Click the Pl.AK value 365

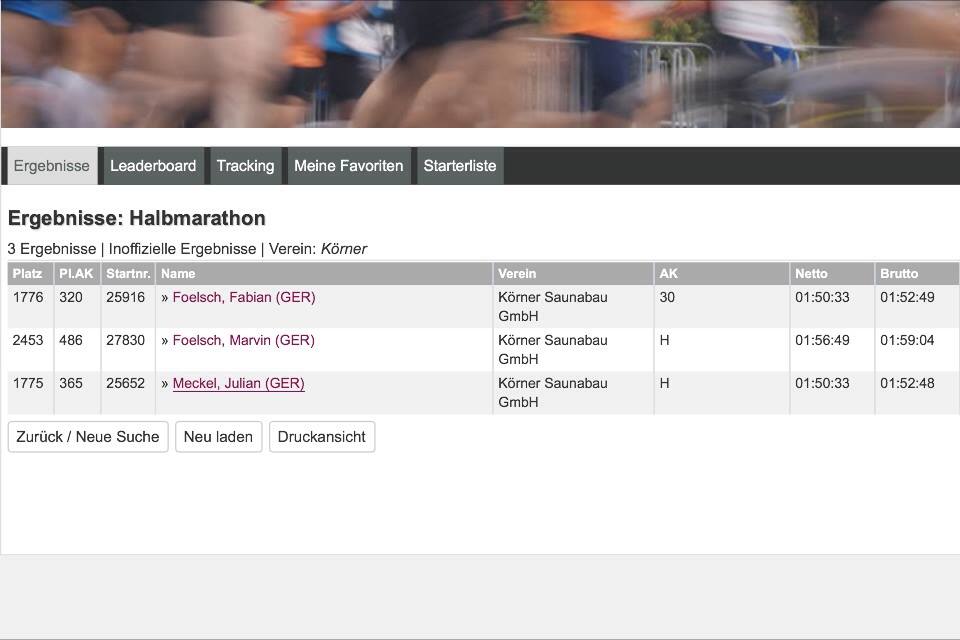[x=71, y=383]
